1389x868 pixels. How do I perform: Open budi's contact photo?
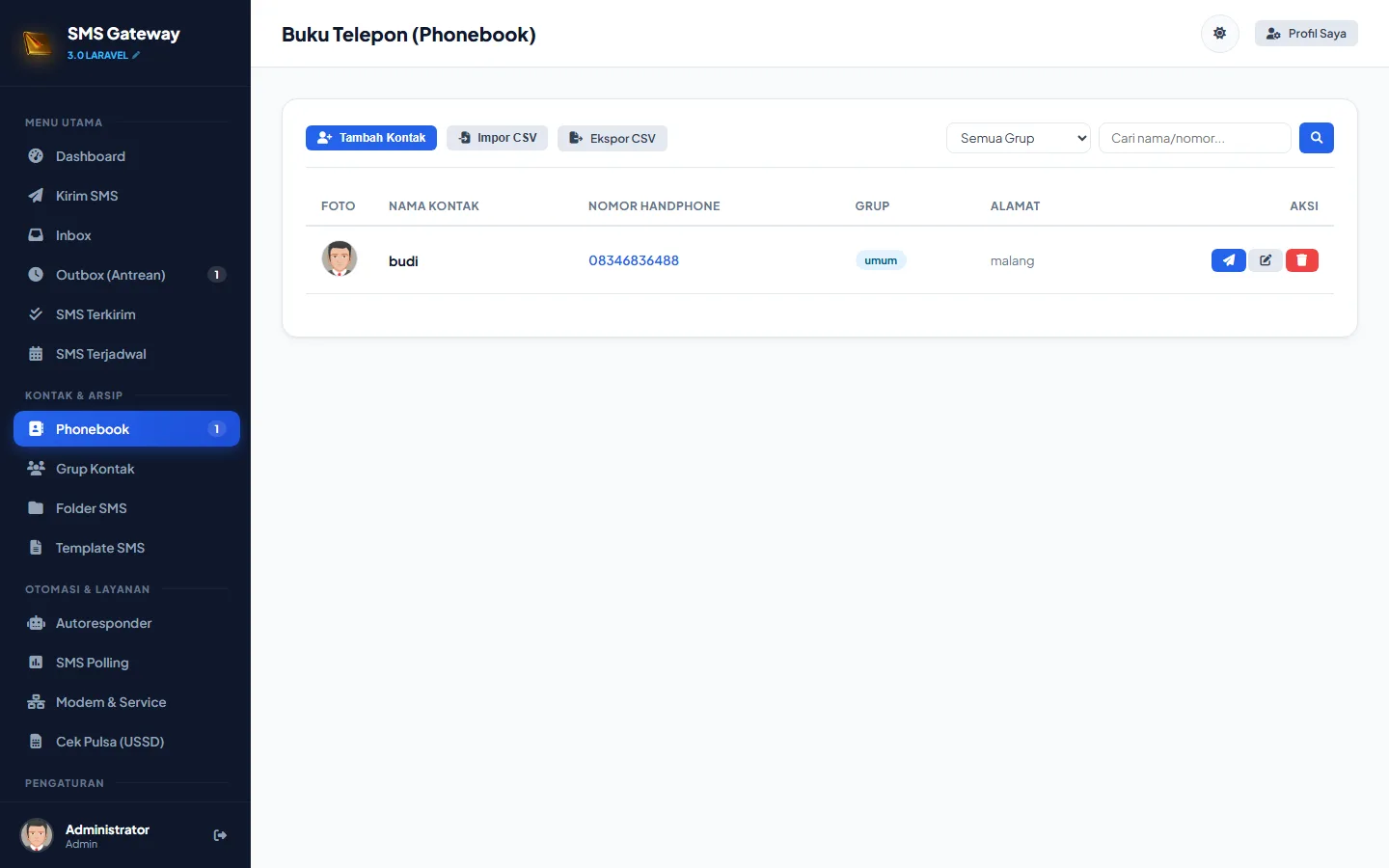pos(339,259)
